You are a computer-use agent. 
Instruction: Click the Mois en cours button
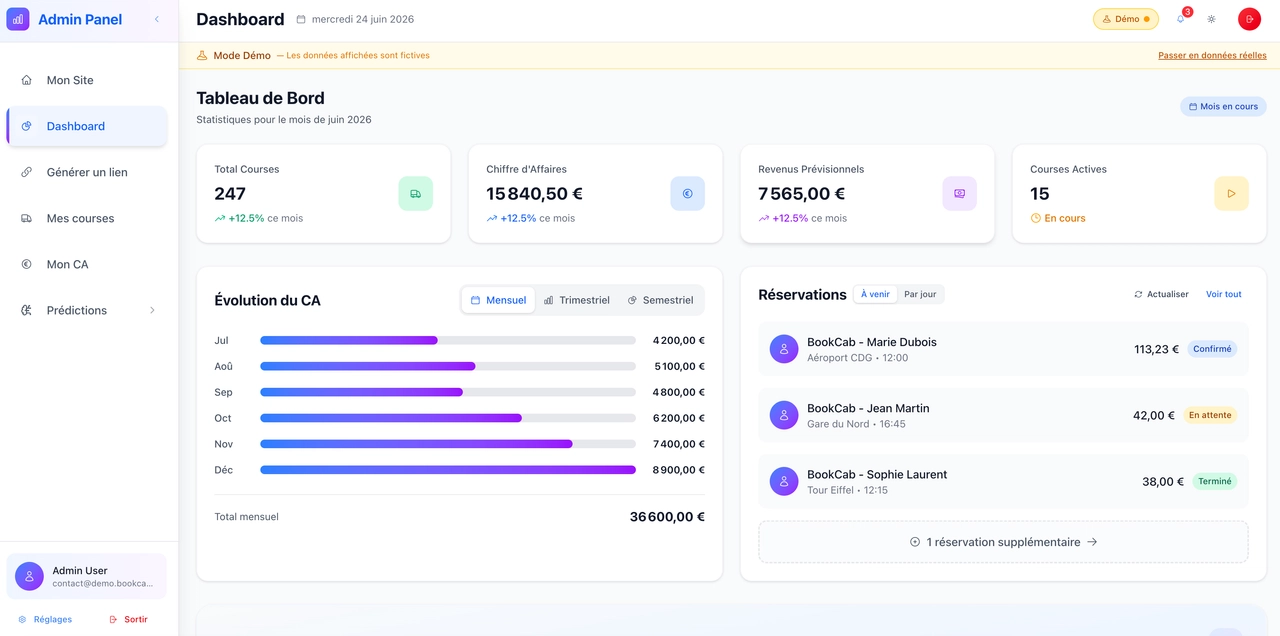(x=1223, y=106)
